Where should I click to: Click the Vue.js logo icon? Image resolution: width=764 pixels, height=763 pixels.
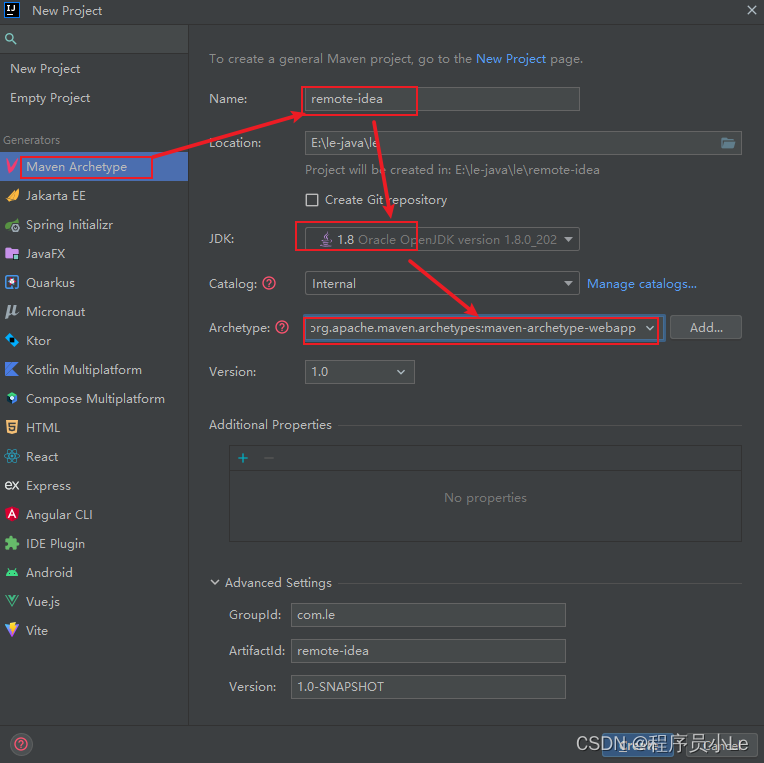pyautogui.click(x=12, y=601)
